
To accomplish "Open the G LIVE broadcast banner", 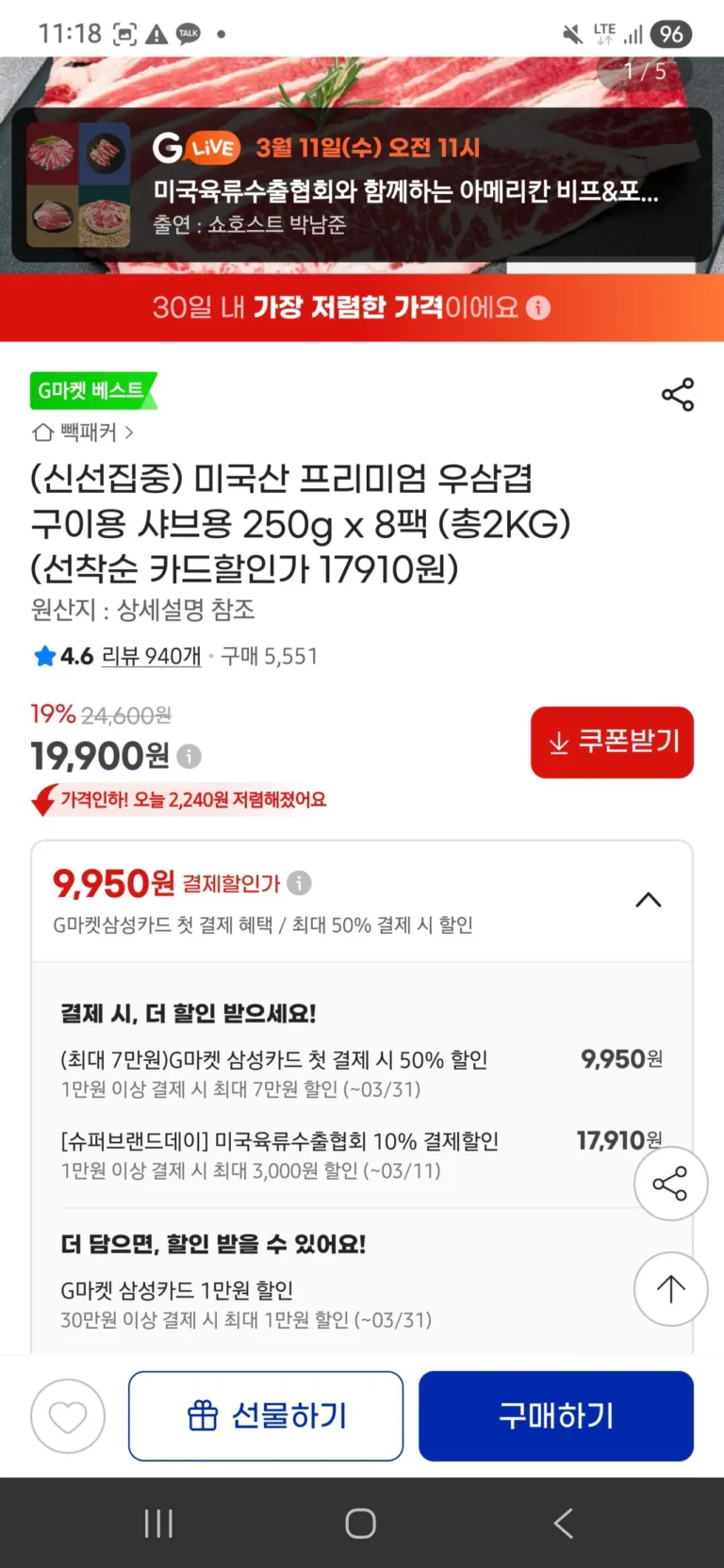I will pyautogui.click(x=405, y=186).
